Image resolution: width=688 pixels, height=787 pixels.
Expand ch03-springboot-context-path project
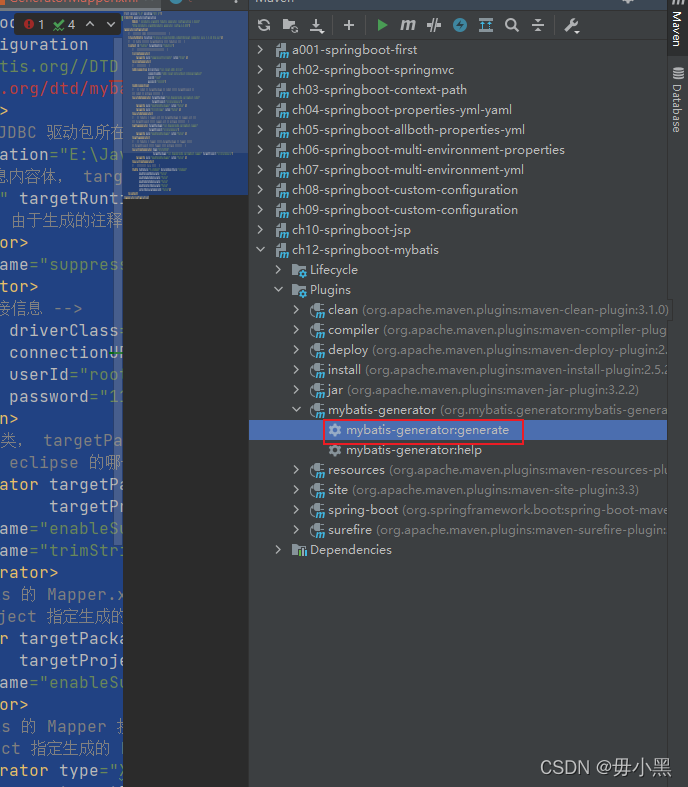click(260, 90)
